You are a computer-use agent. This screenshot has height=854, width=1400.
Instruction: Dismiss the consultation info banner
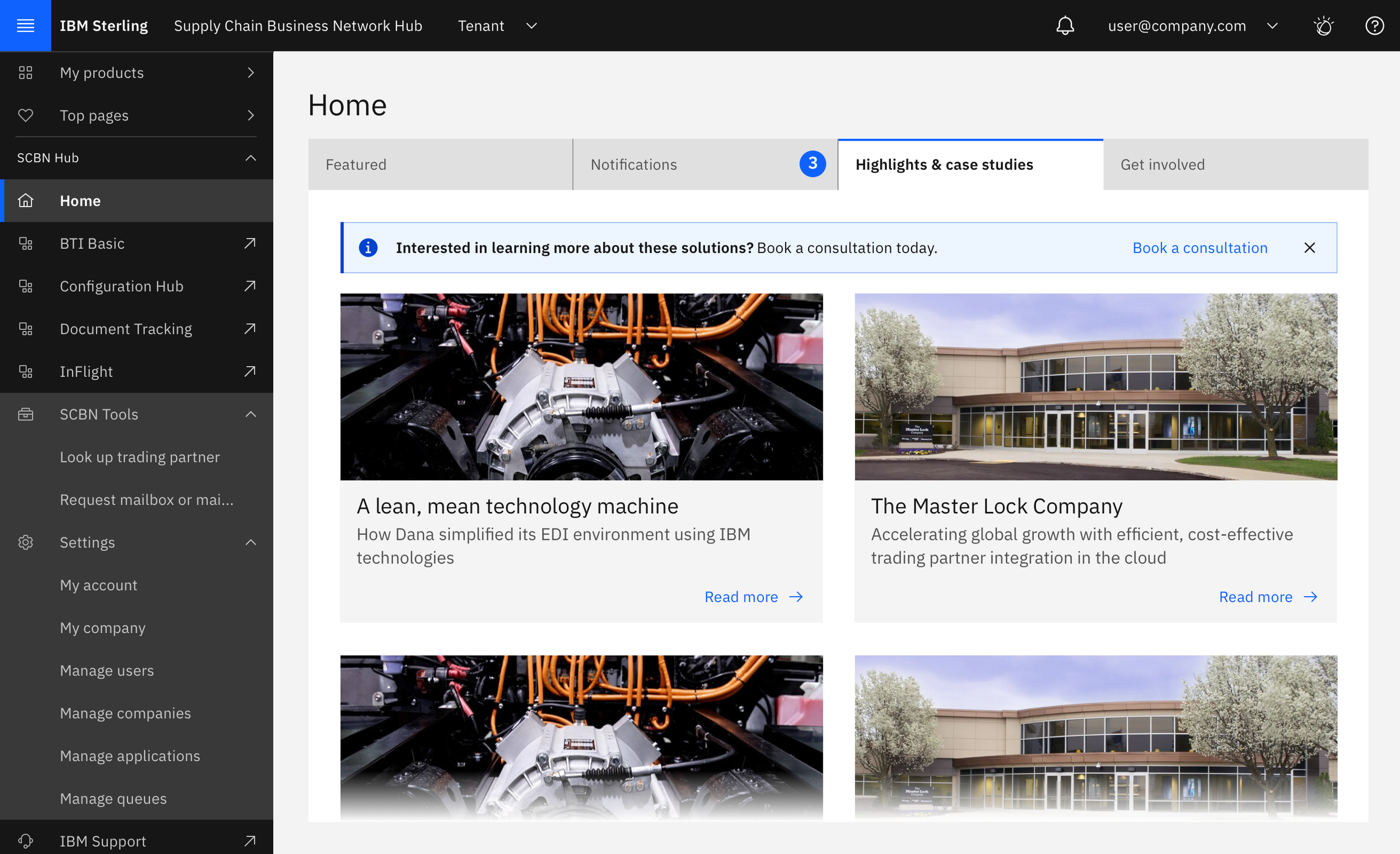(1309, 248)
